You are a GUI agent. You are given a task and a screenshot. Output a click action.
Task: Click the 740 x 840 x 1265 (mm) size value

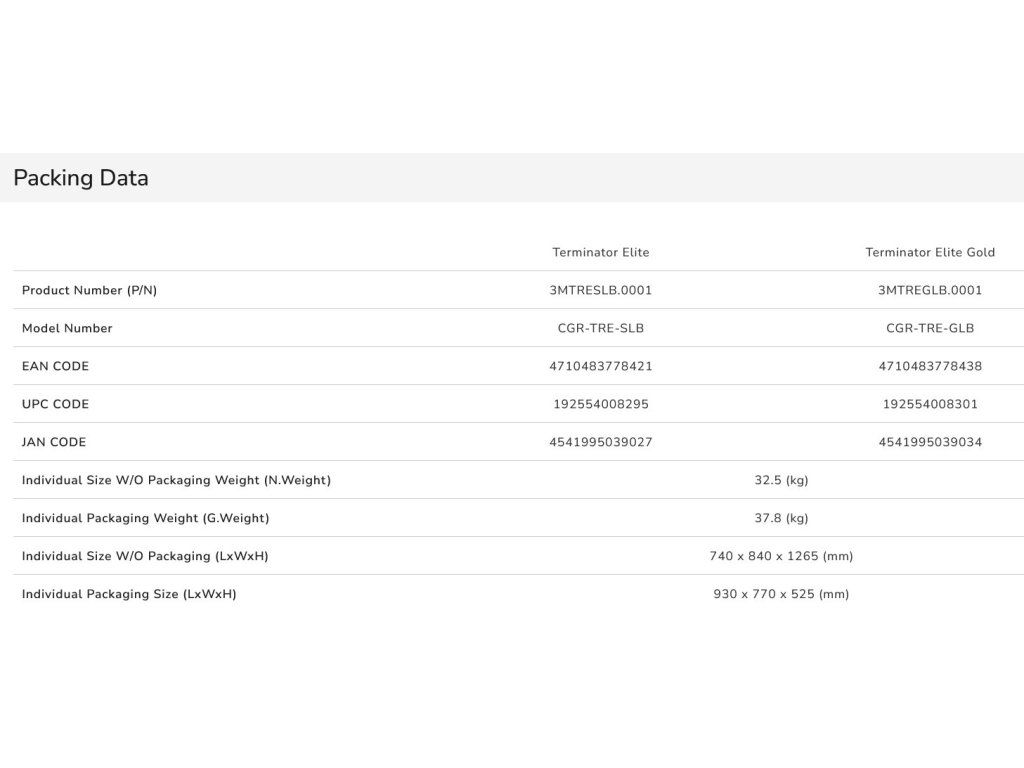(x=781, y=556)
